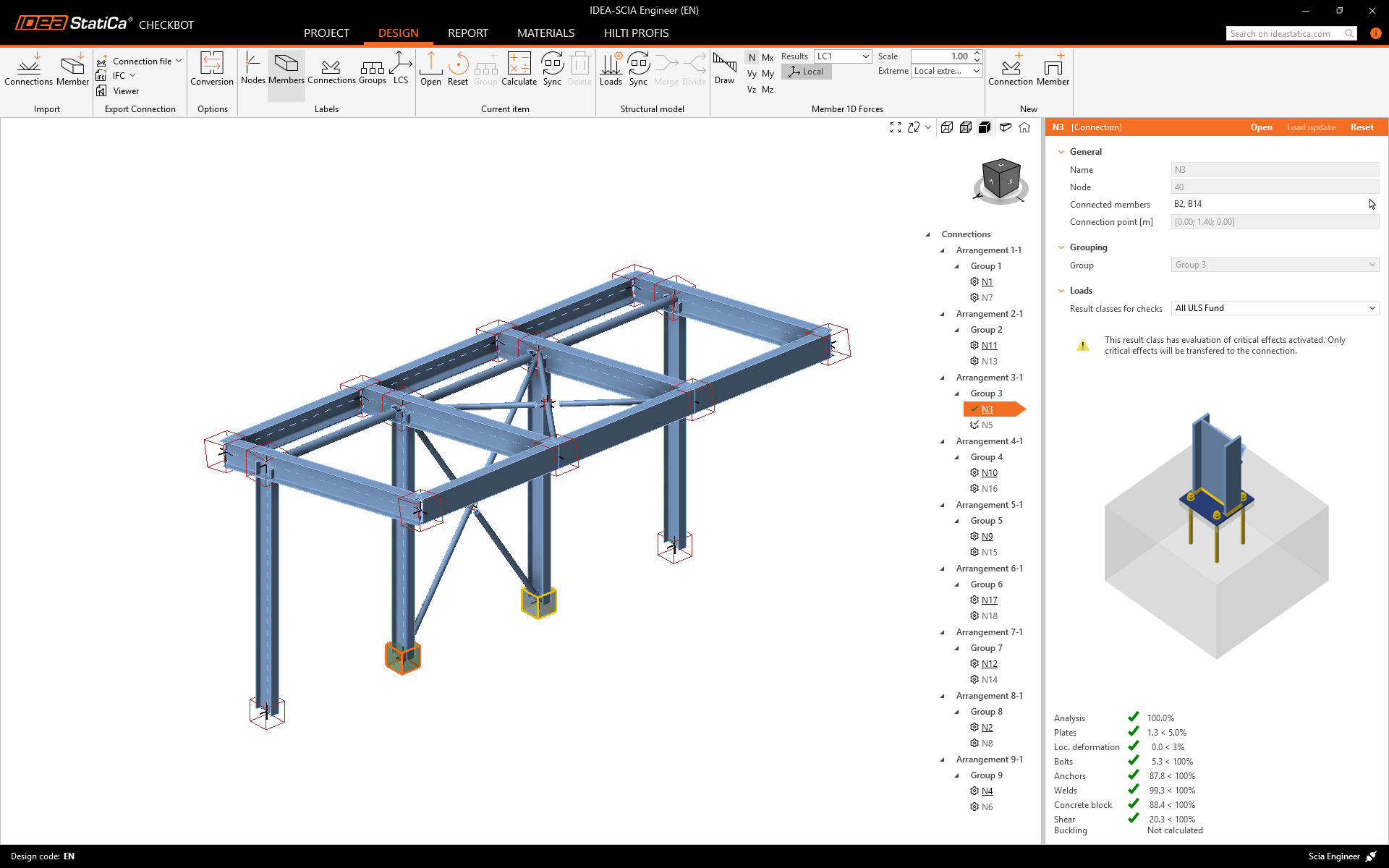Click the home view icon above the viewport
Image resolution: width=1389 pixels, height=868 pixels.
point(1024,127)
